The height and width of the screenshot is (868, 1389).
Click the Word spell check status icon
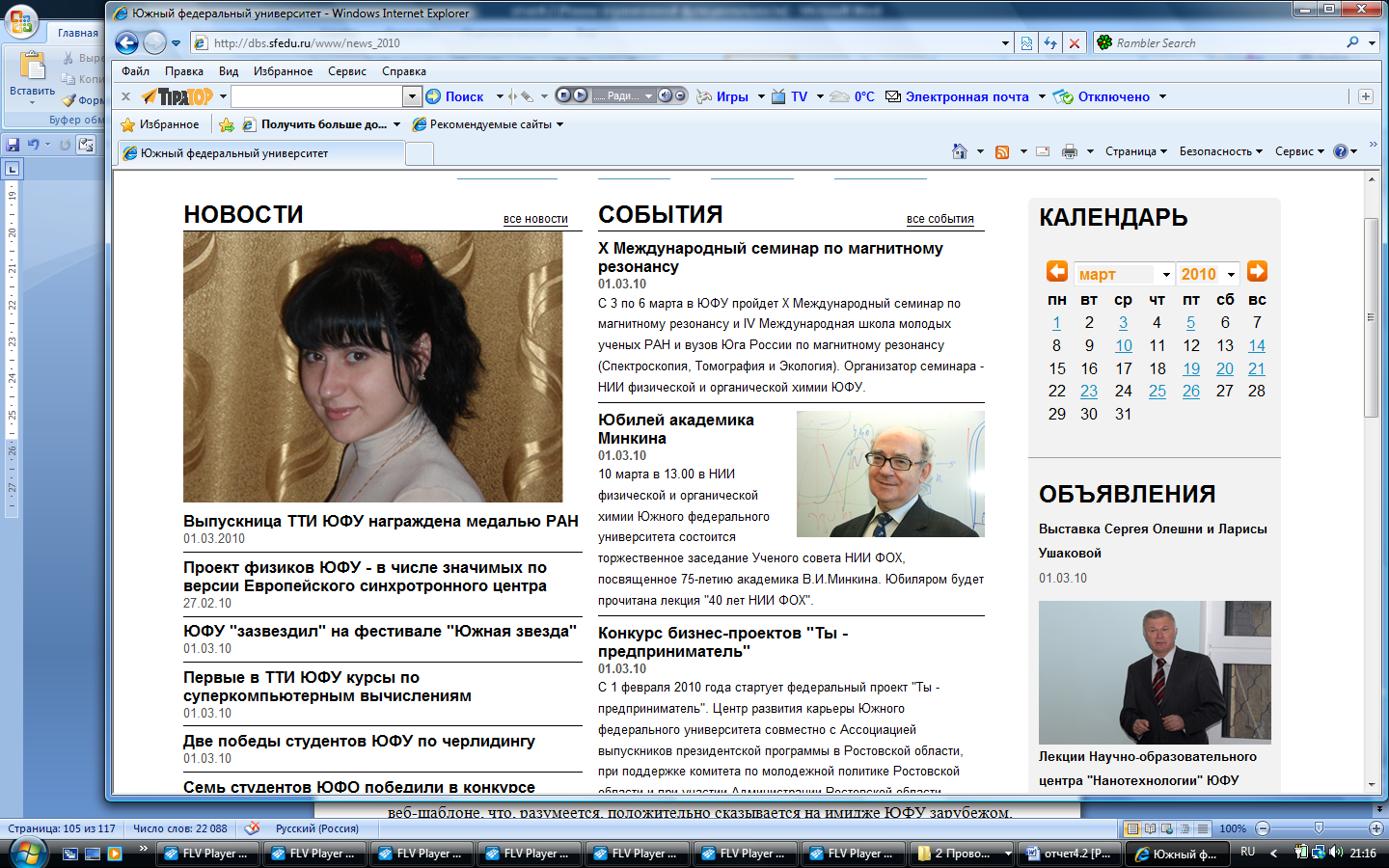tap(253, 828)
